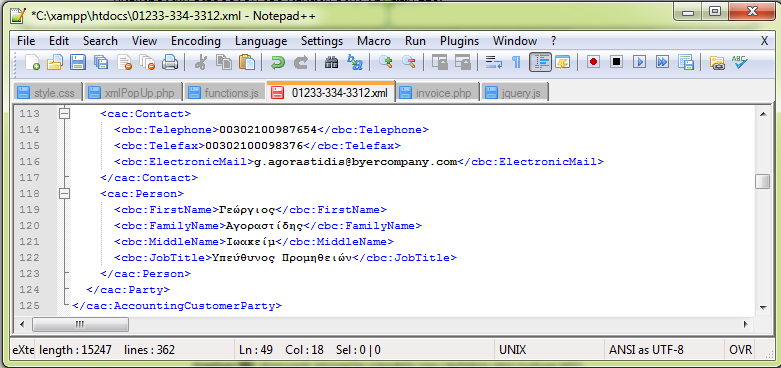Switch to the jquery.js tab
The height and width of the screenshot is (368, 781).
tap(515, 93)
